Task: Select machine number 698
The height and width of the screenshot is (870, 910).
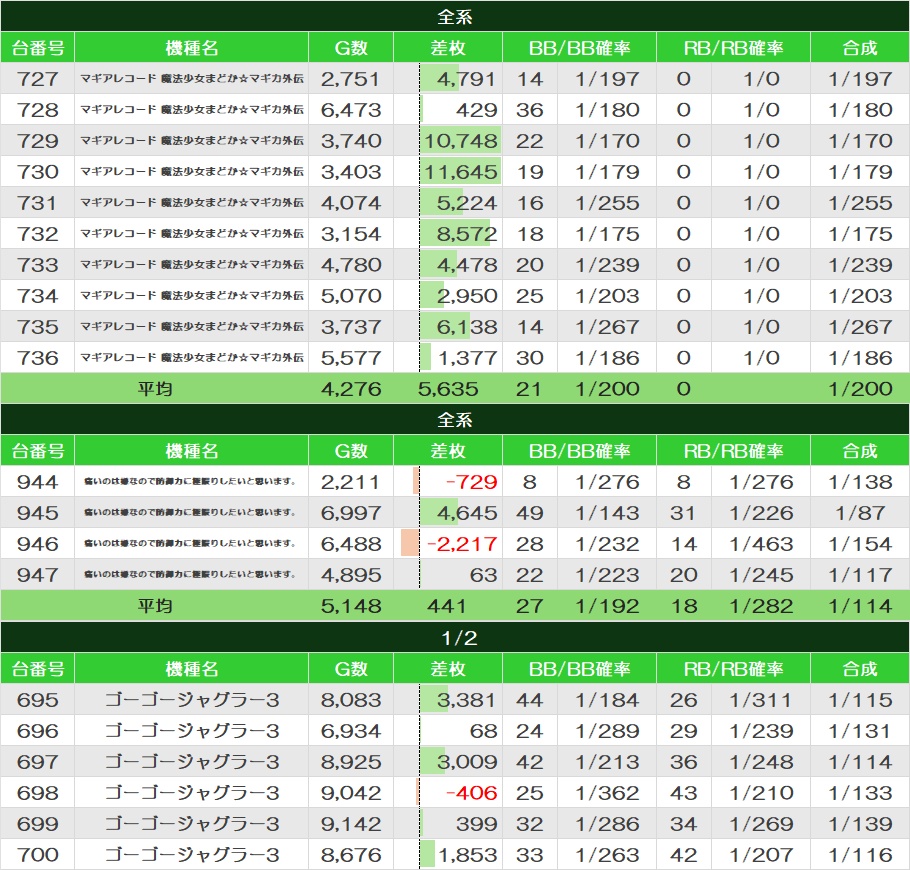Action: [38, 793]
